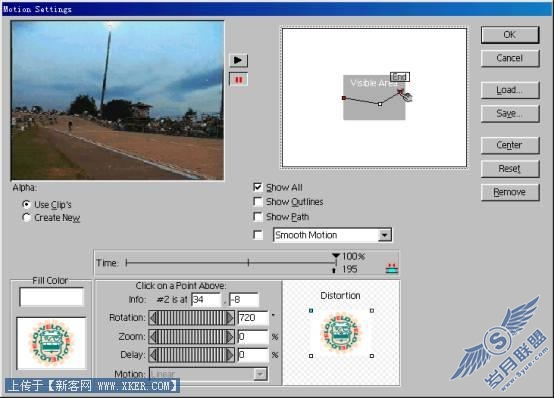Click the Zoom slider left arrow
This screenshot has width=554, height=398.
(x=153, y=336)
